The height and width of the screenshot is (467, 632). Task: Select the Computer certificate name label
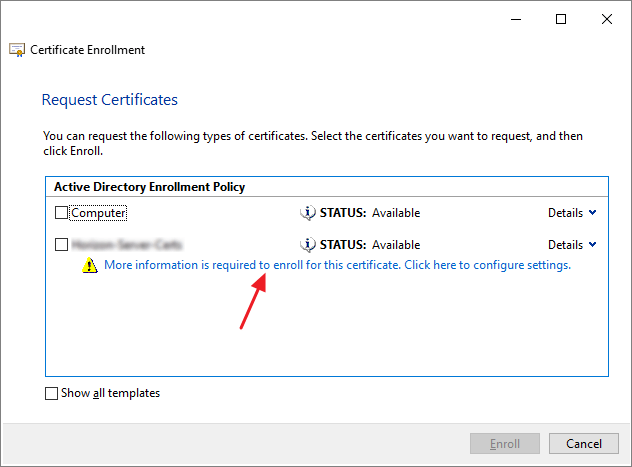click(98, 213)
